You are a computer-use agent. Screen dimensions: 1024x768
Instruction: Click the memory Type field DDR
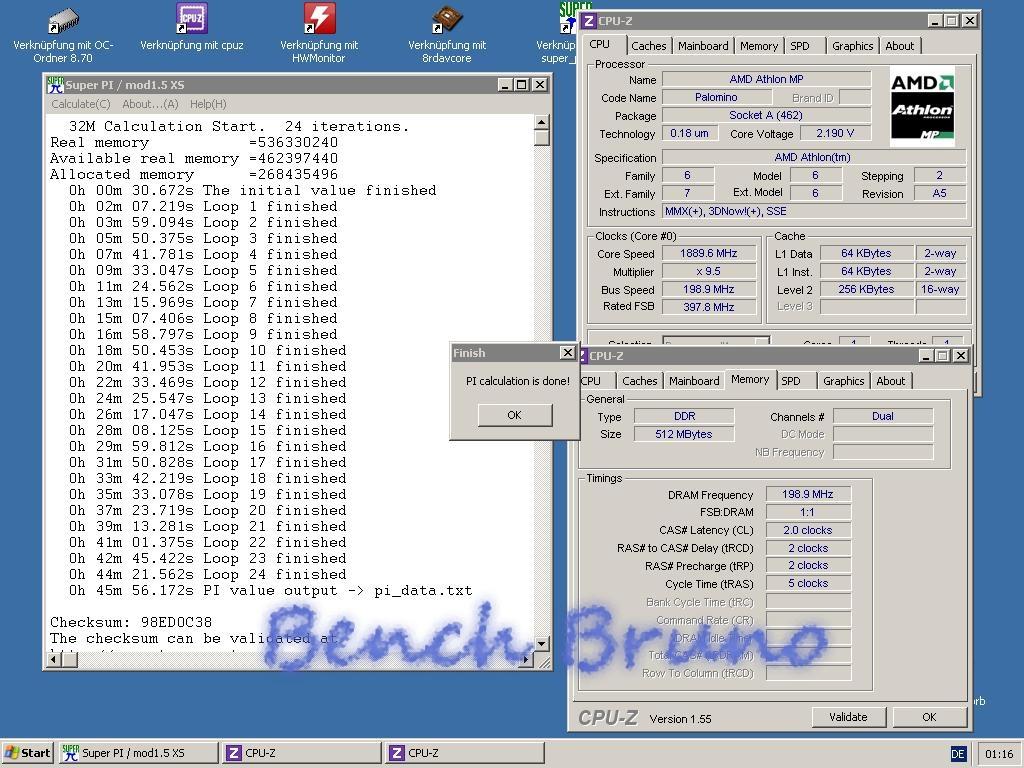pos(684,416)
